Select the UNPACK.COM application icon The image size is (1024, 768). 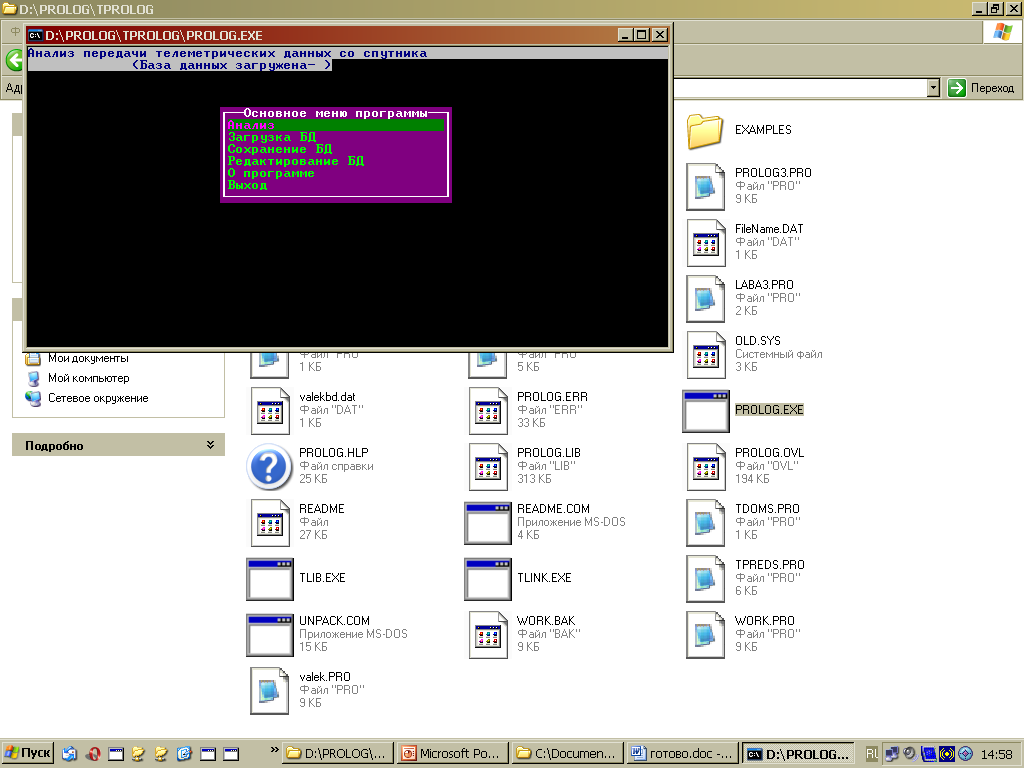click(x=269, y=634)
